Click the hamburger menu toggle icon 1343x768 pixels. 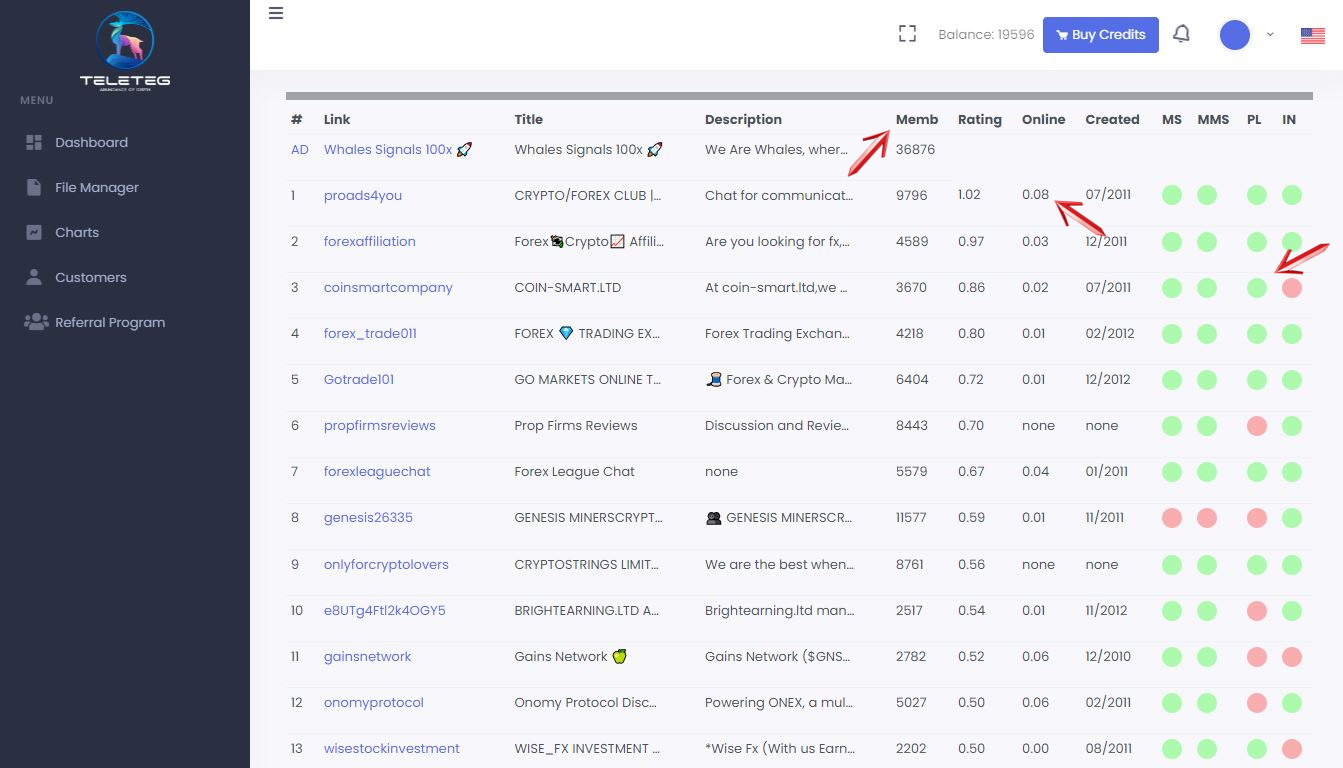276,14
